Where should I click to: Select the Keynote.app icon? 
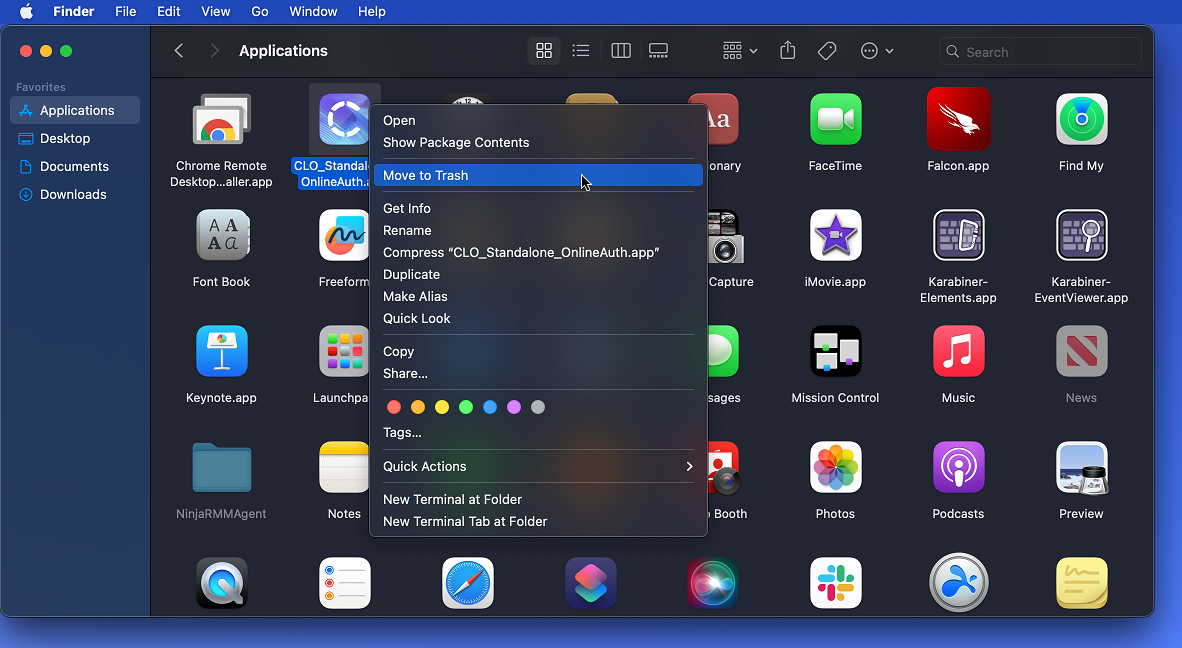(x=222, y=351)
